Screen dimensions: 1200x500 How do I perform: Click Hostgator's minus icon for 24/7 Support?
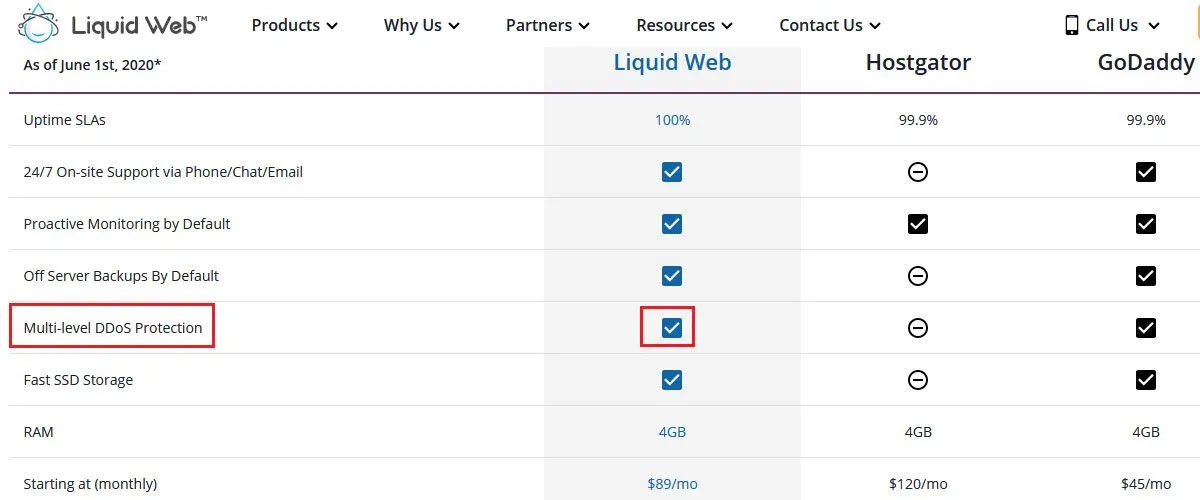pos(918,172)
